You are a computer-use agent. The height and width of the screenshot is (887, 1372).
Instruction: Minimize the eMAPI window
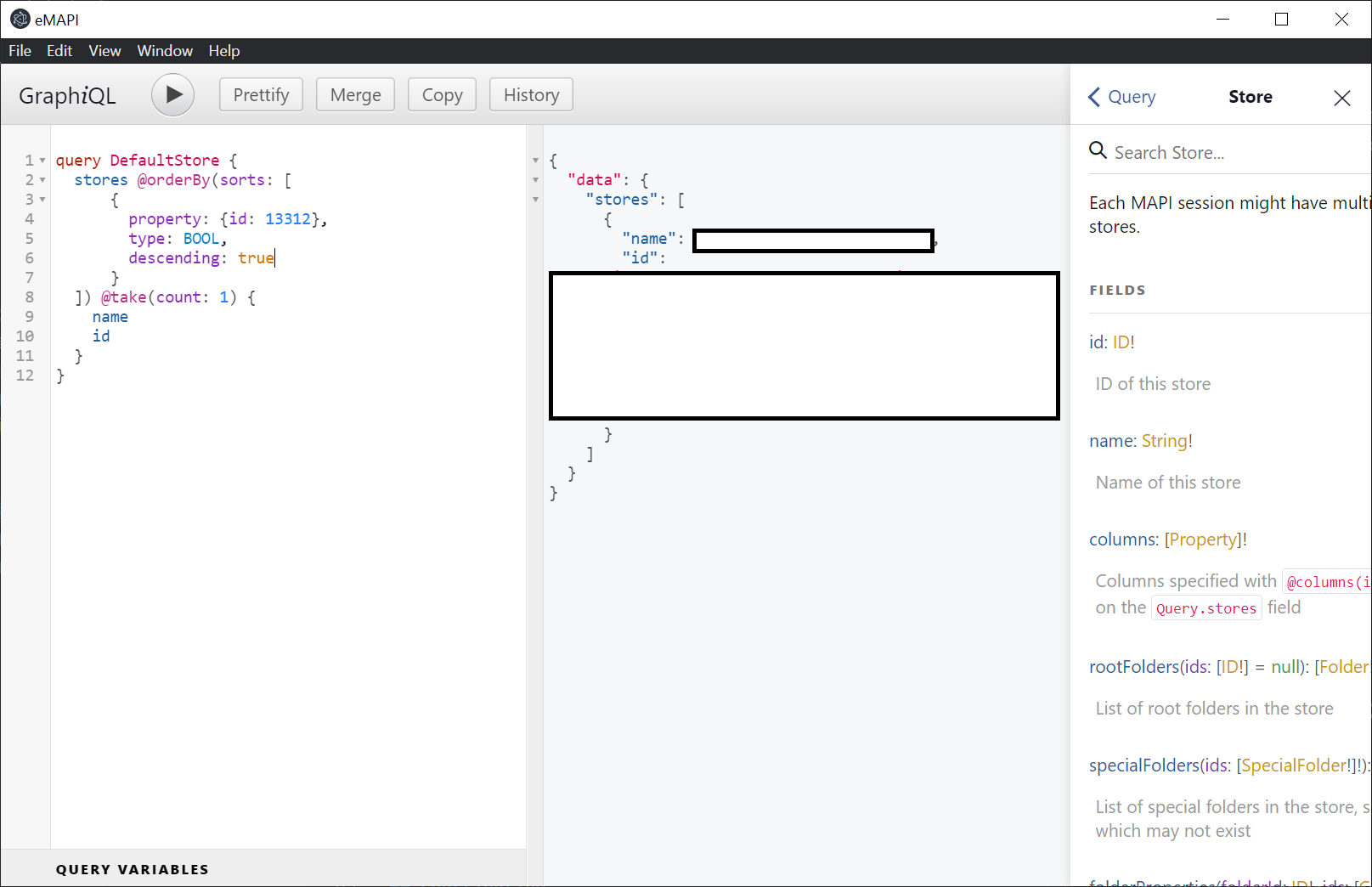[x=1222, y=19]
